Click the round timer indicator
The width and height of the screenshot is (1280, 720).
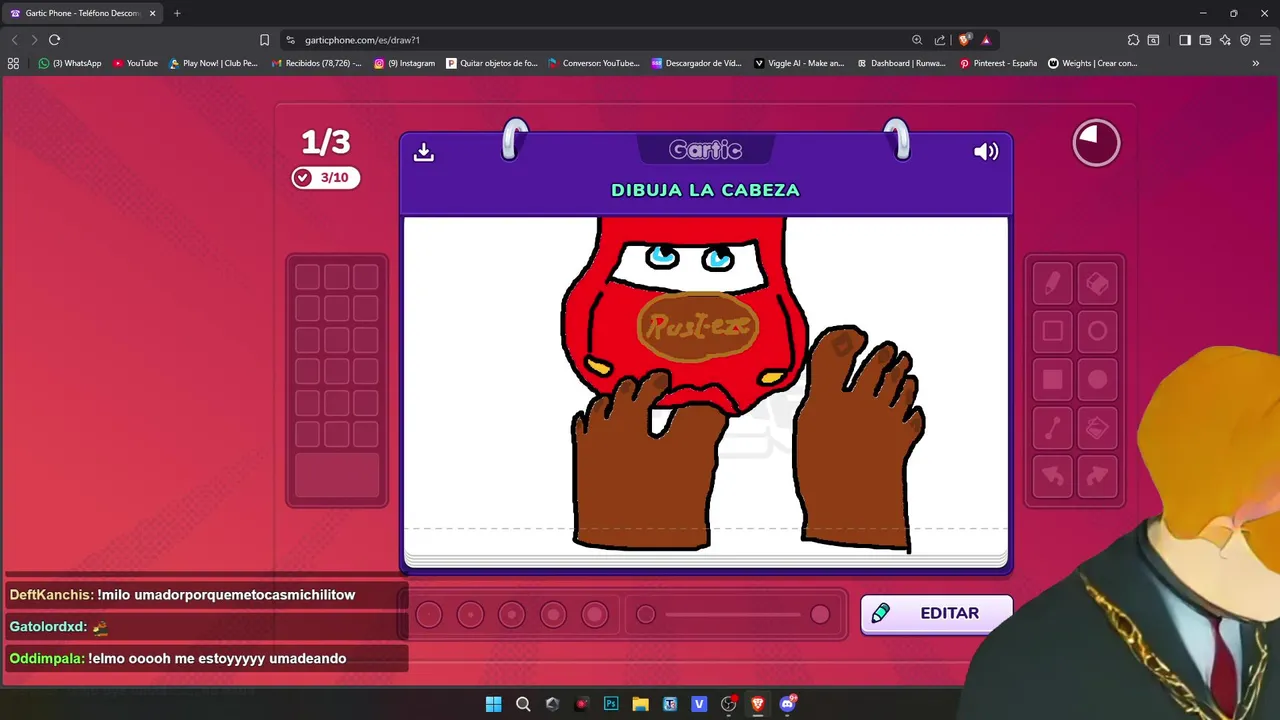(x=1096, y=143)
